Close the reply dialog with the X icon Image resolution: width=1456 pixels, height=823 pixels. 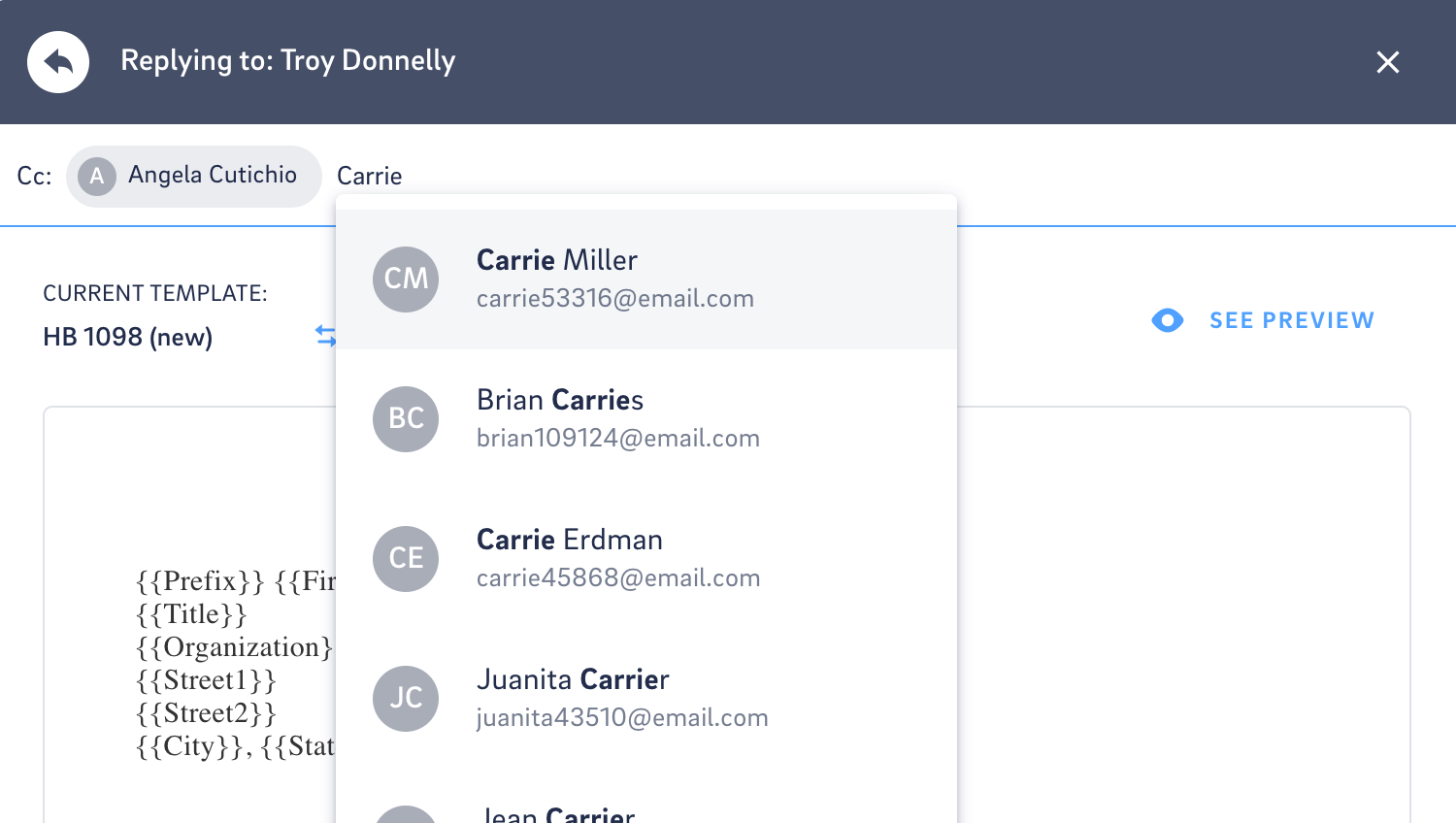click(1388, 62)
